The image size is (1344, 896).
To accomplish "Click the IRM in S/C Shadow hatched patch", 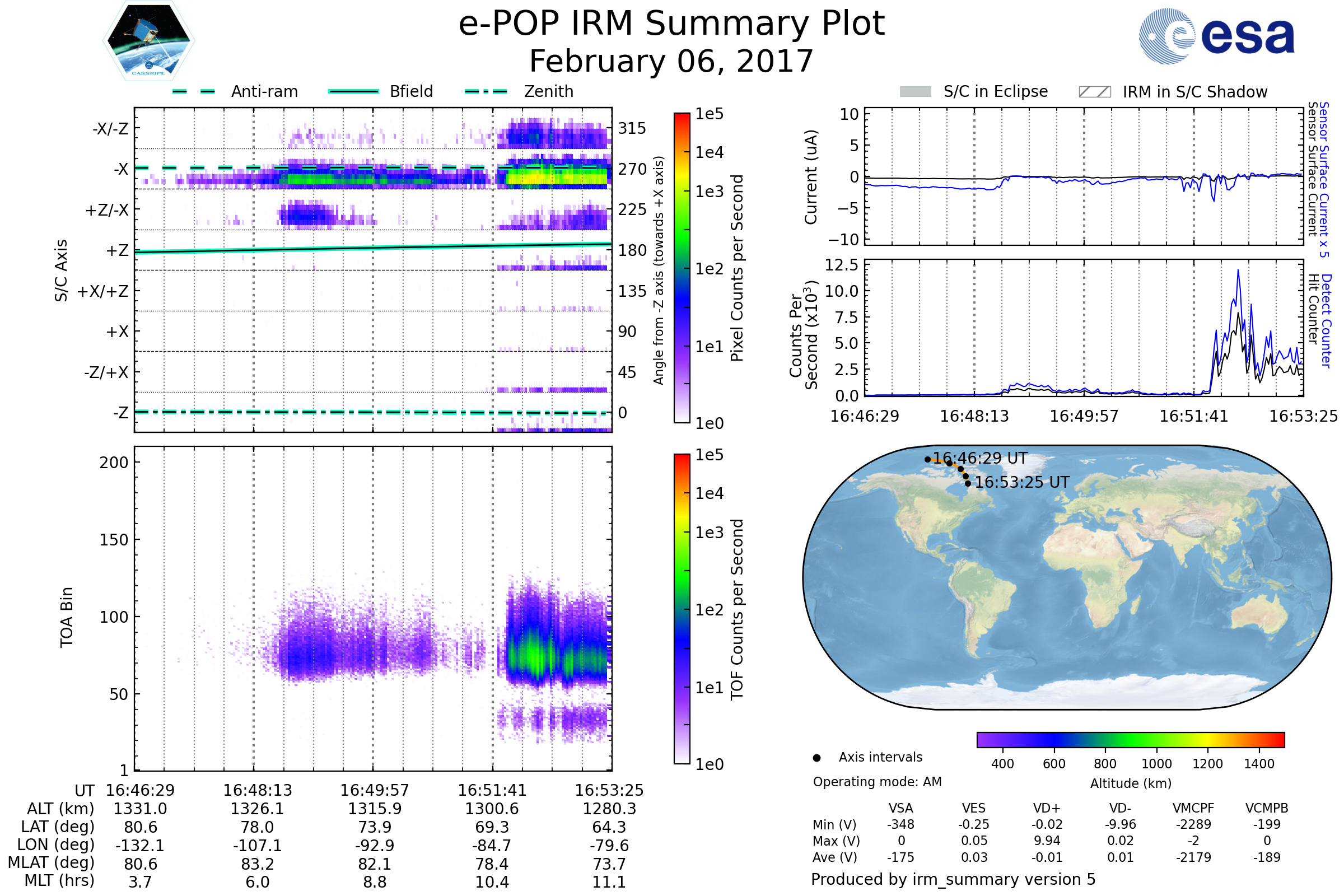I will tap(1094, 92).
